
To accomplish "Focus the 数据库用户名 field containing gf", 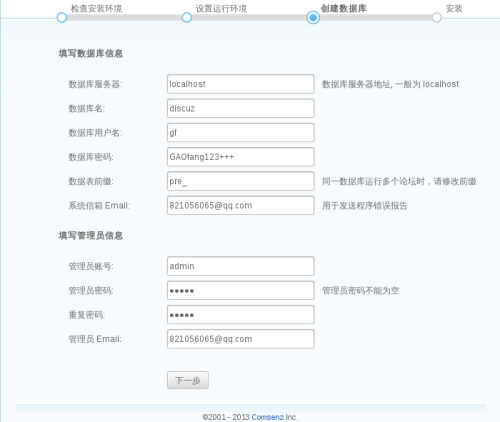I will (x=240, y=133).
